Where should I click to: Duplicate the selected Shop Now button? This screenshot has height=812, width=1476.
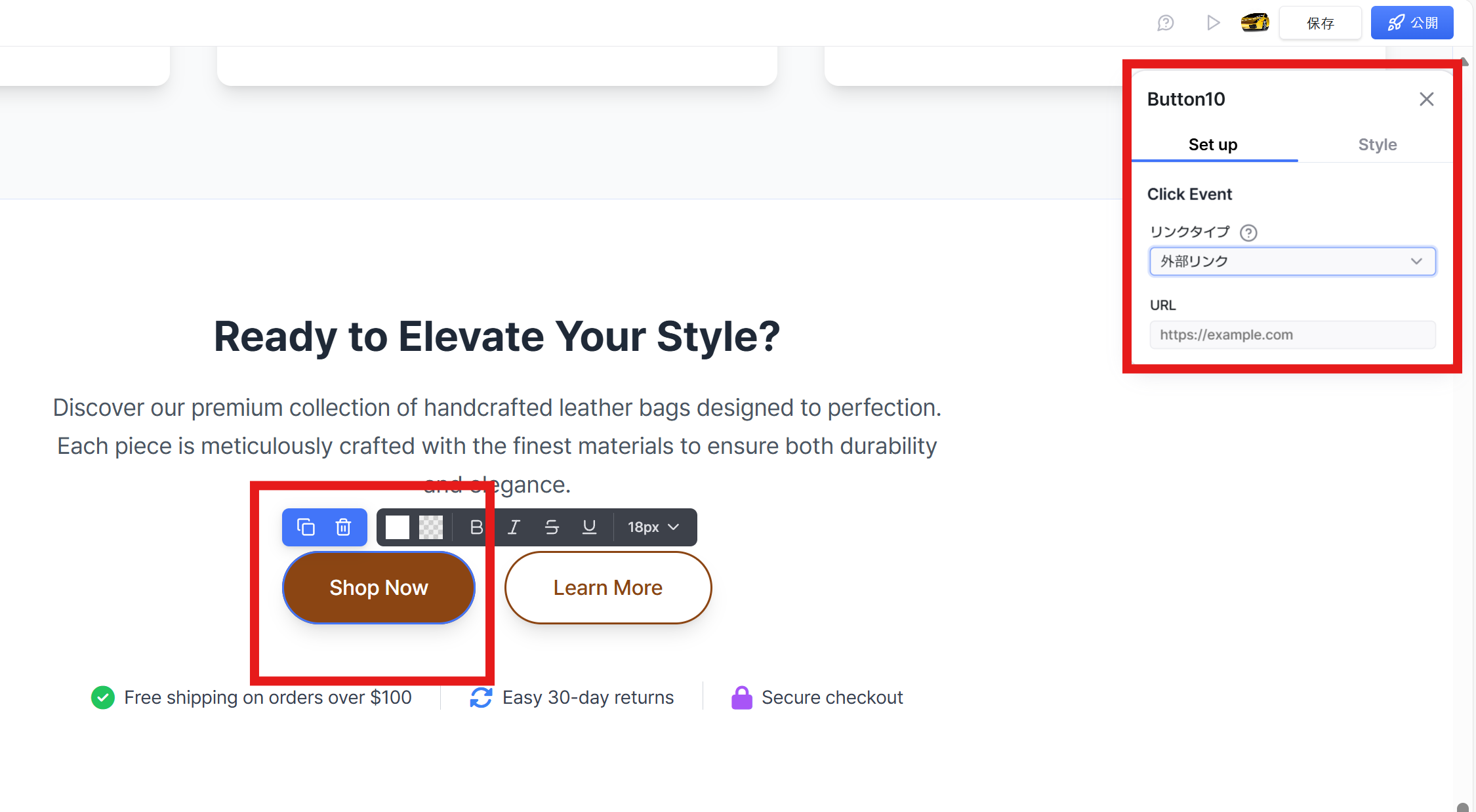[x=306, y=527]
